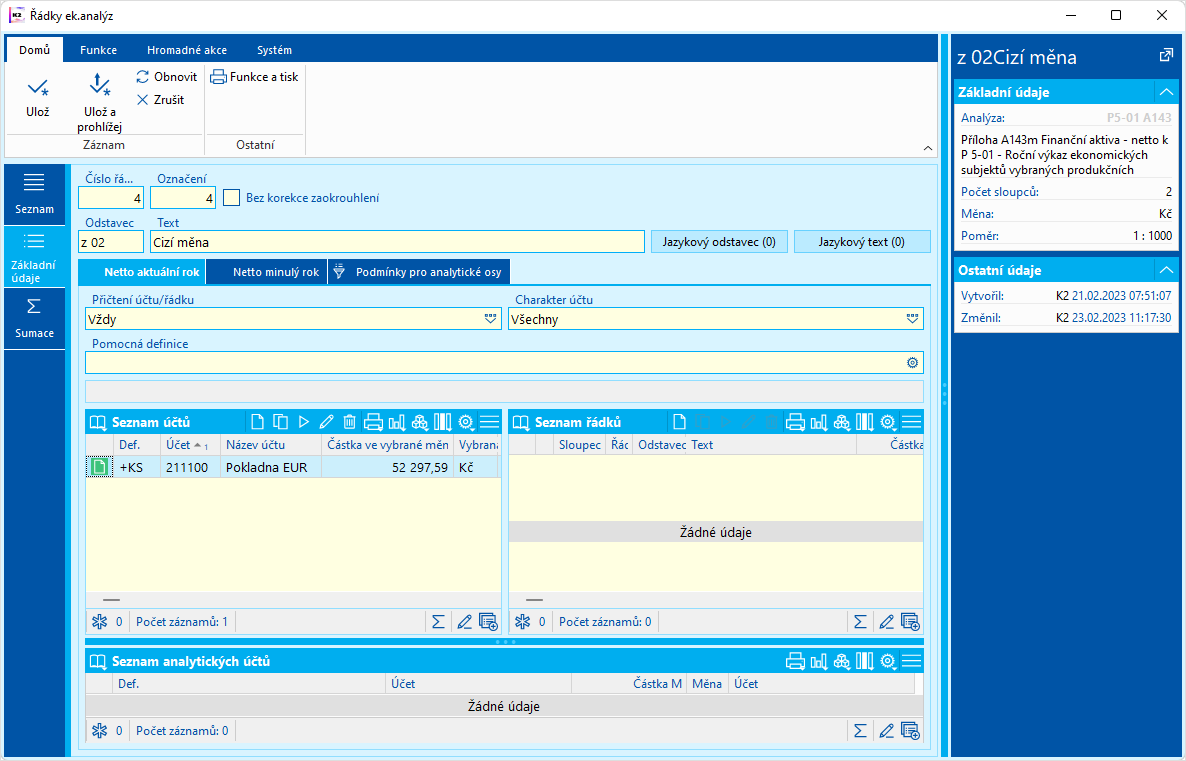The image size is (1186, 761).
Task: Print the Seznam analytických účtů list
Action: pyautogui.click(x=795, y=661)
